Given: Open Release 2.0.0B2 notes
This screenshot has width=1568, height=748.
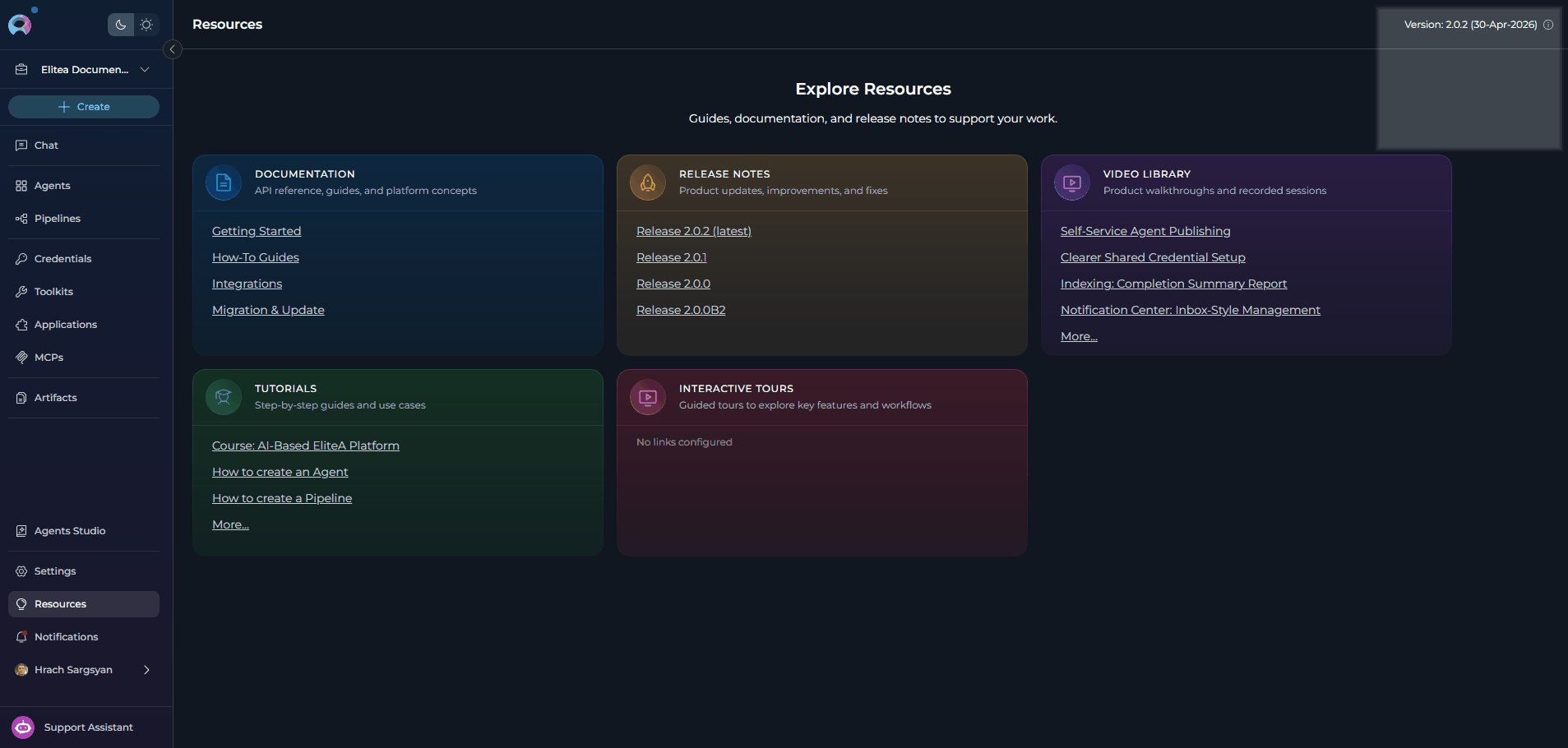Looking at the screenshot, I should pos(681,310).
